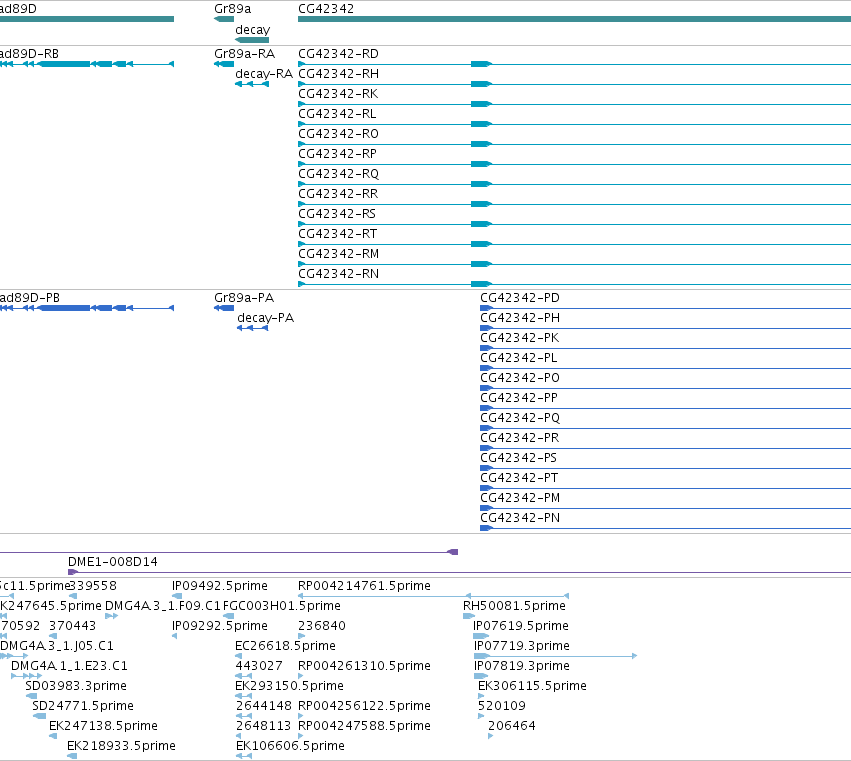
Task: Select protein CG42342-PL
Action: coord(518,358)
